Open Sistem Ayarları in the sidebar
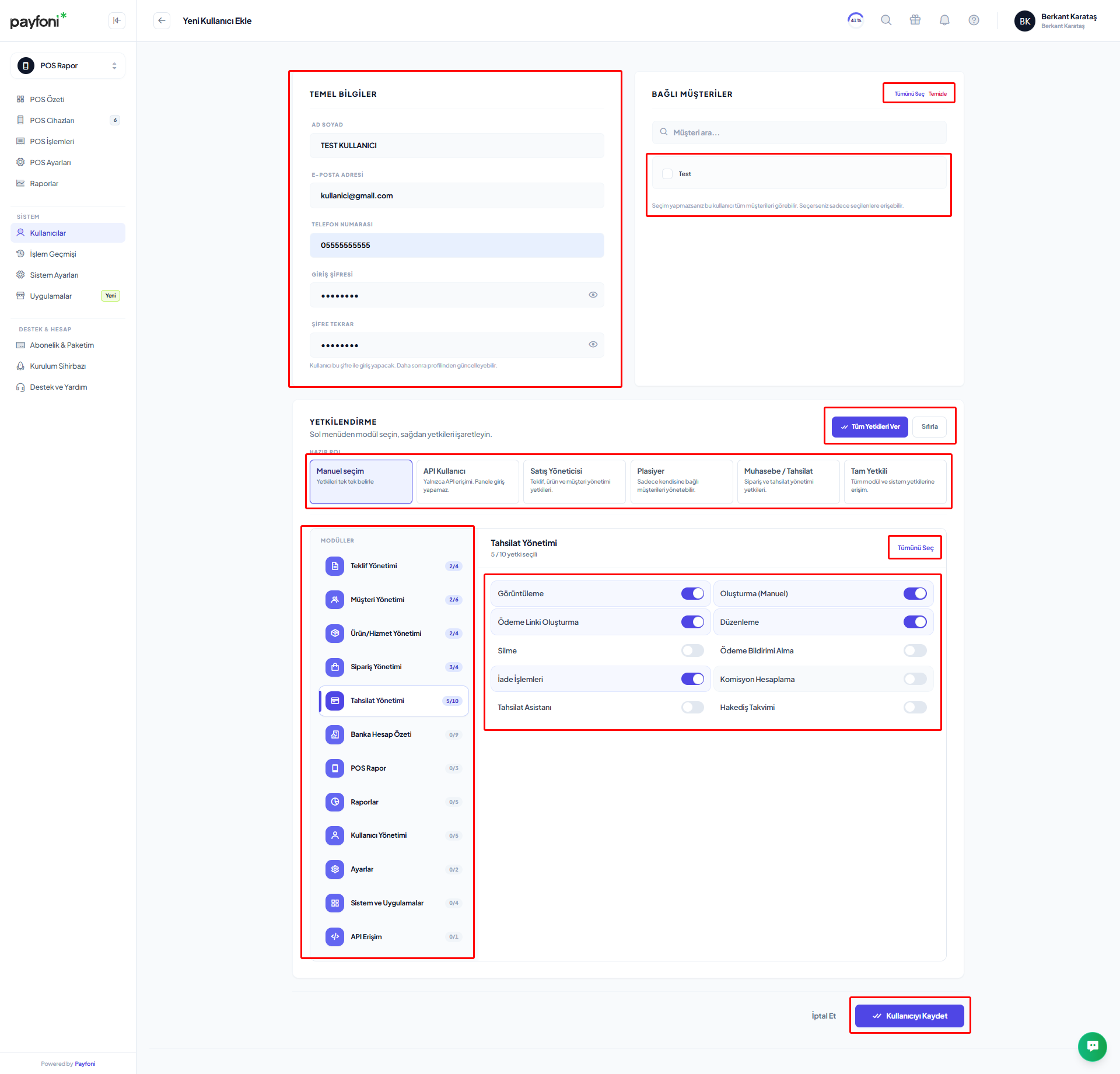This screenshot has width=1120, height=1074. coord(68,275)
